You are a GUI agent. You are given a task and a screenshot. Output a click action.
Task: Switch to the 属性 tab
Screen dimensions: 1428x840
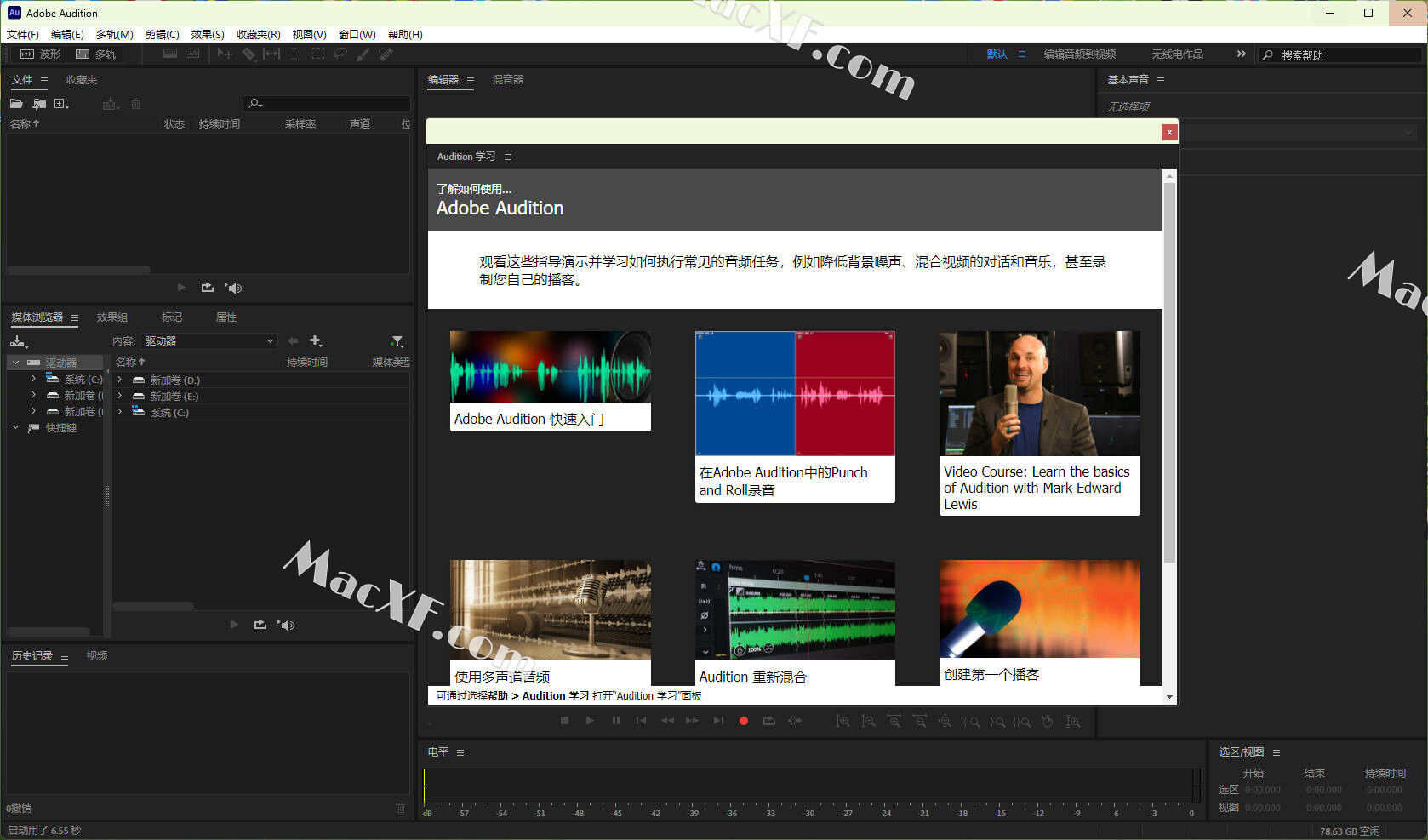(226, 317)
